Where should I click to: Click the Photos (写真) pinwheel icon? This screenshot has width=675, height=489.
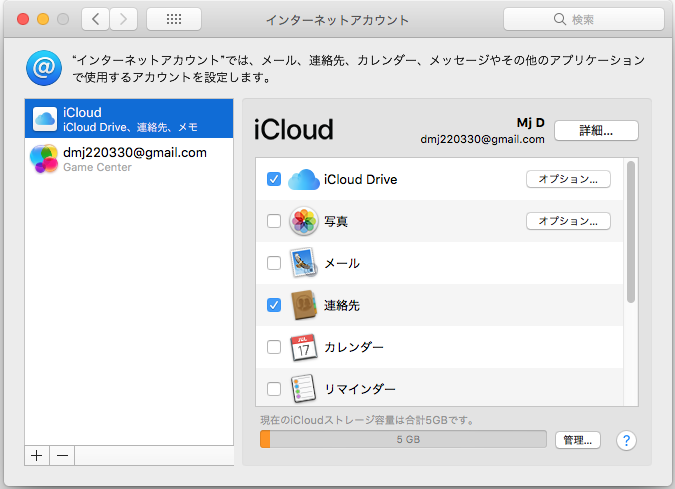click(303, 221)
